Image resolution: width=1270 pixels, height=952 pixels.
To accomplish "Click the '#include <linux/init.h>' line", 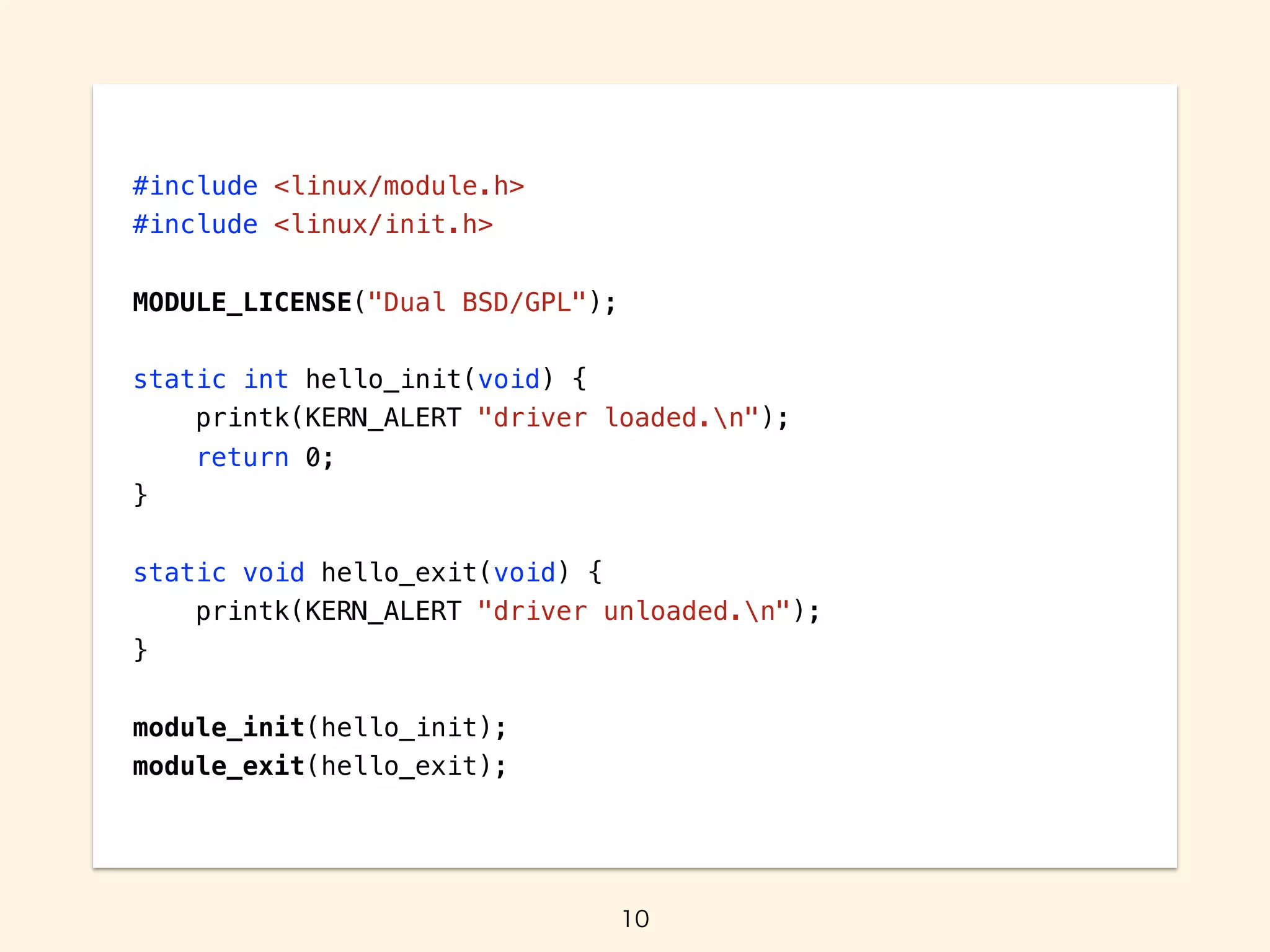I will coord(313,224).
